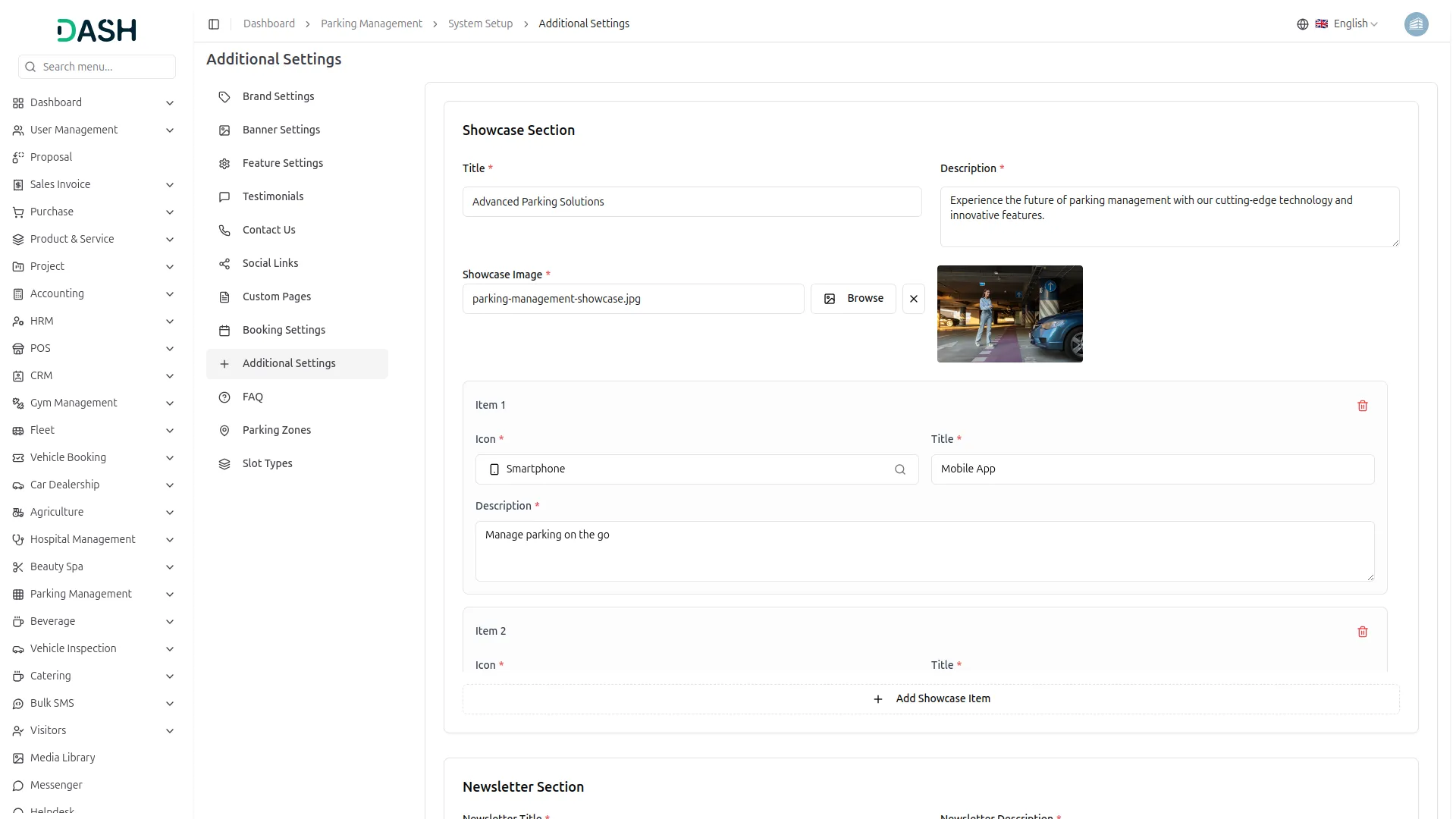Open Slot Types settings
The image size is (1456, 819).
(x=267, y=463)
